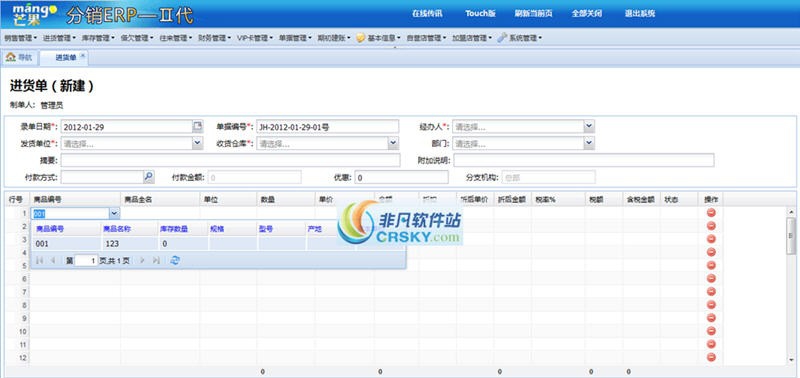The height and width of the screenshot is (378, 800).
Task: Click the 在线传讯 header link
Action: click(x=427, y=14)
